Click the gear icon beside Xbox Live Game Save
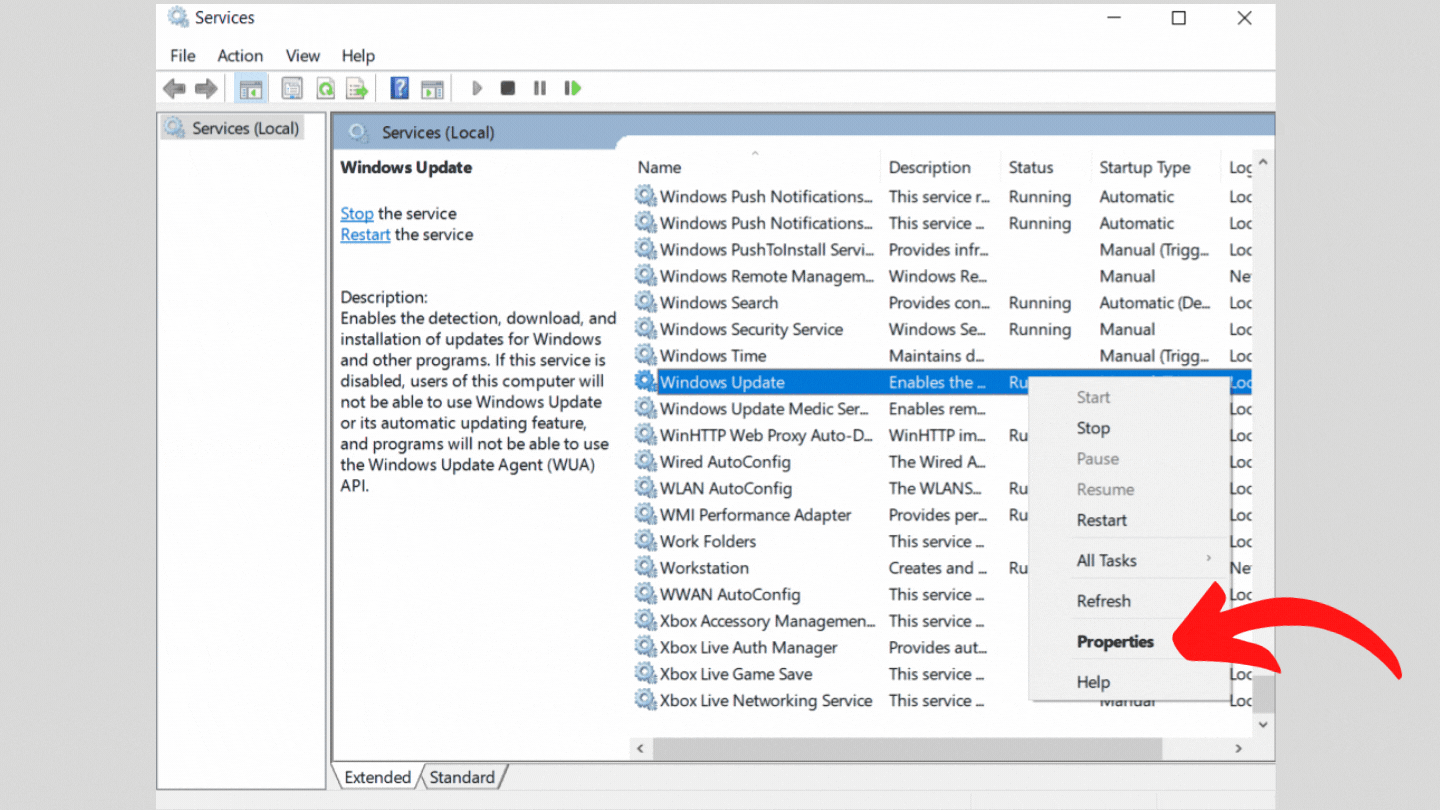The width and height of the screenshot is (1440, 810). [x=646, y=673]
